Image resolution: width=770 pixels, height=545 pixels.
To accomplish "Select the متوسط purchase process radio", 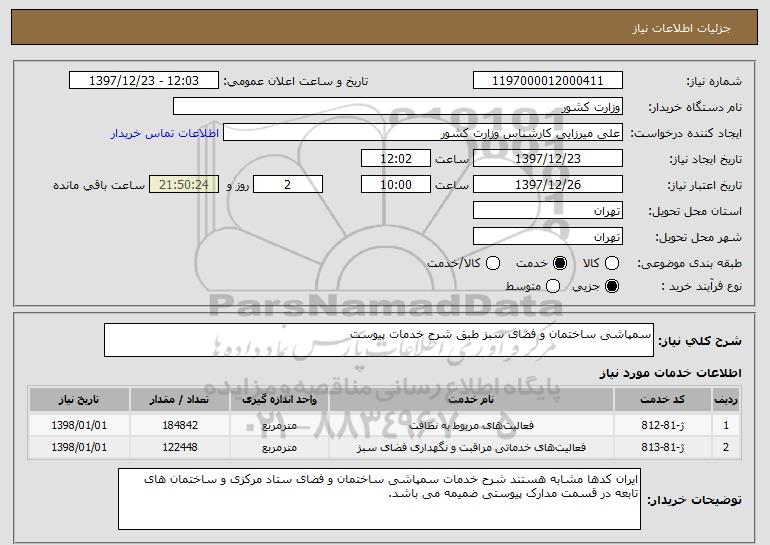I will [x=553, y=286].
